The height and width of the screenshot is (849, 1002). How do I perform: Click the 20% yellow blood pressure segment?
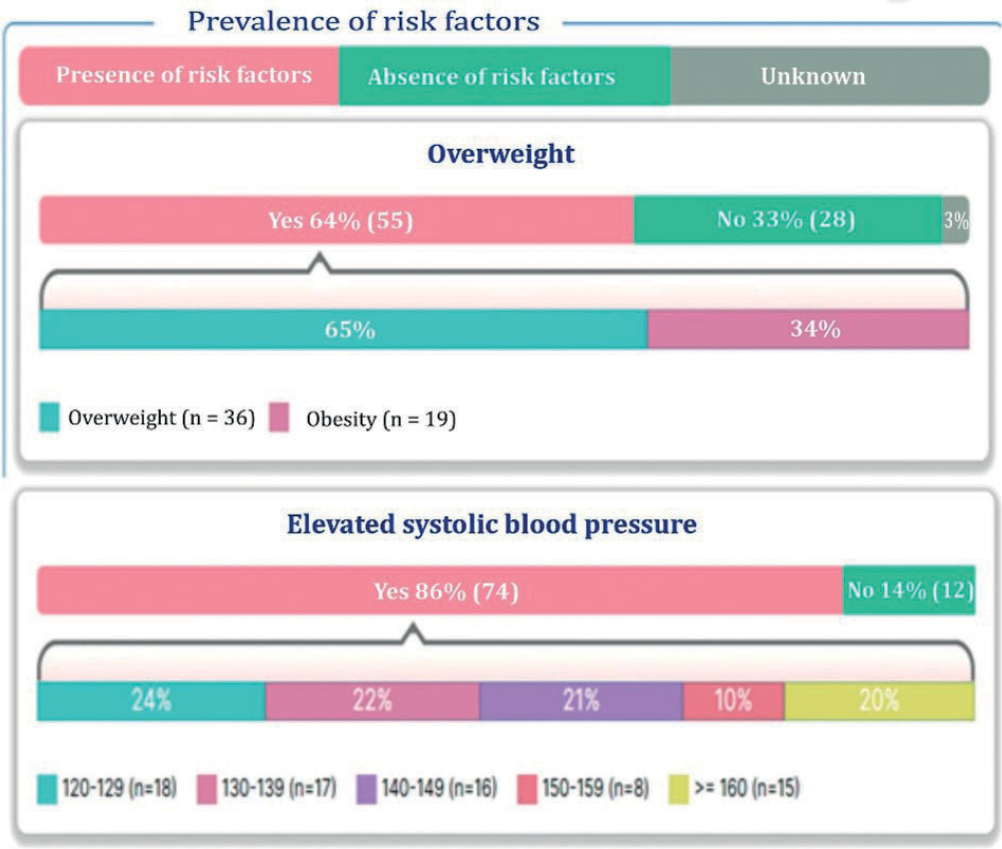(879, 701)
